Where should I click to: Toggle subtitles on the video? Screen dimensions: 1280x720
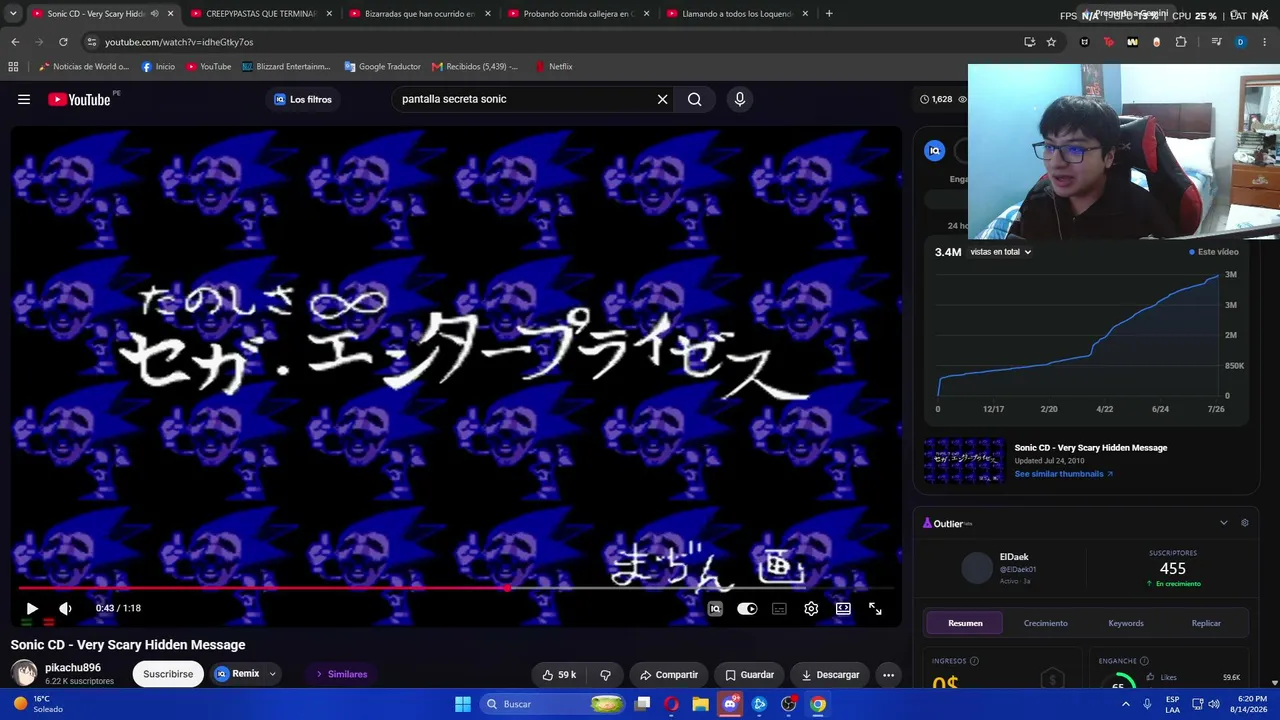coord(779,608)
